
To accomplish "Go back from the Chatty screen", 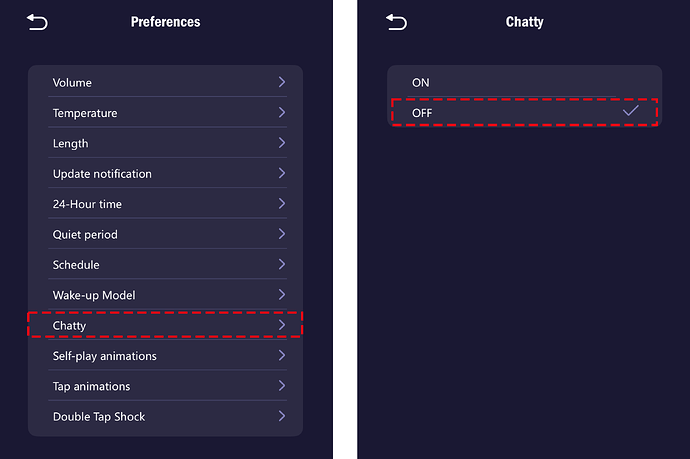I will click(x=396, y=22).
